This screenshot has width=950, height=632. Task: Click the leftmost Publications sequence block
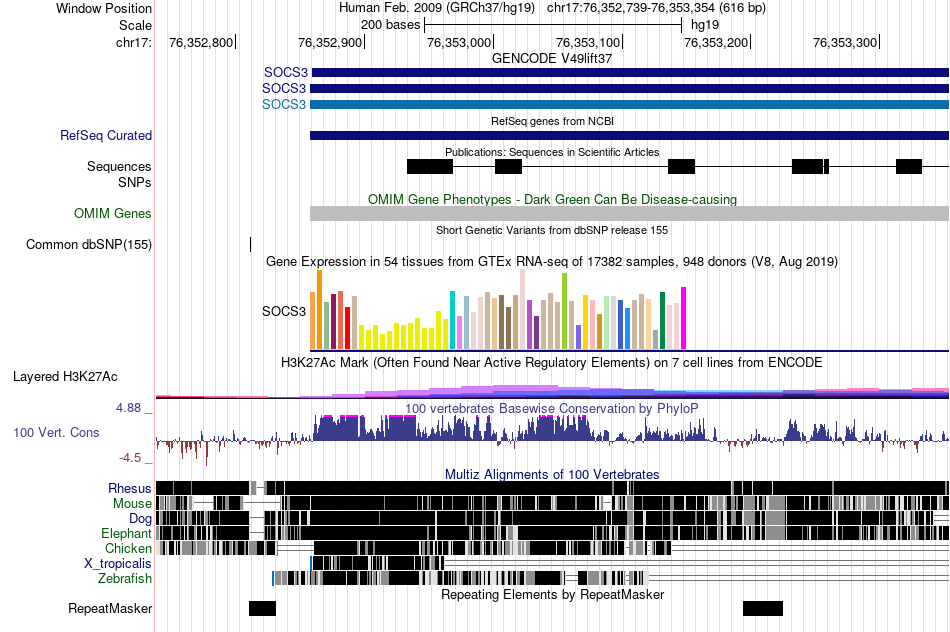point(430,166)
